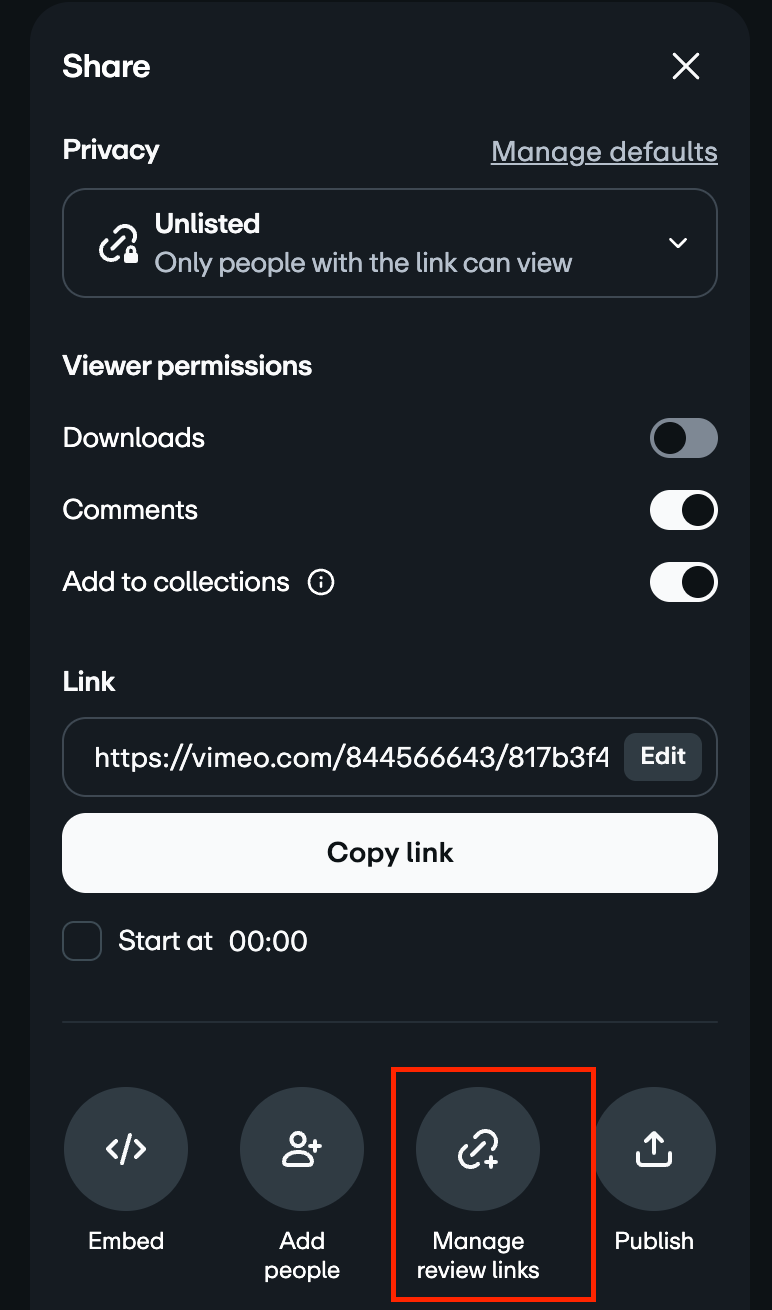Open Manage review links icon

(477, 1149)
